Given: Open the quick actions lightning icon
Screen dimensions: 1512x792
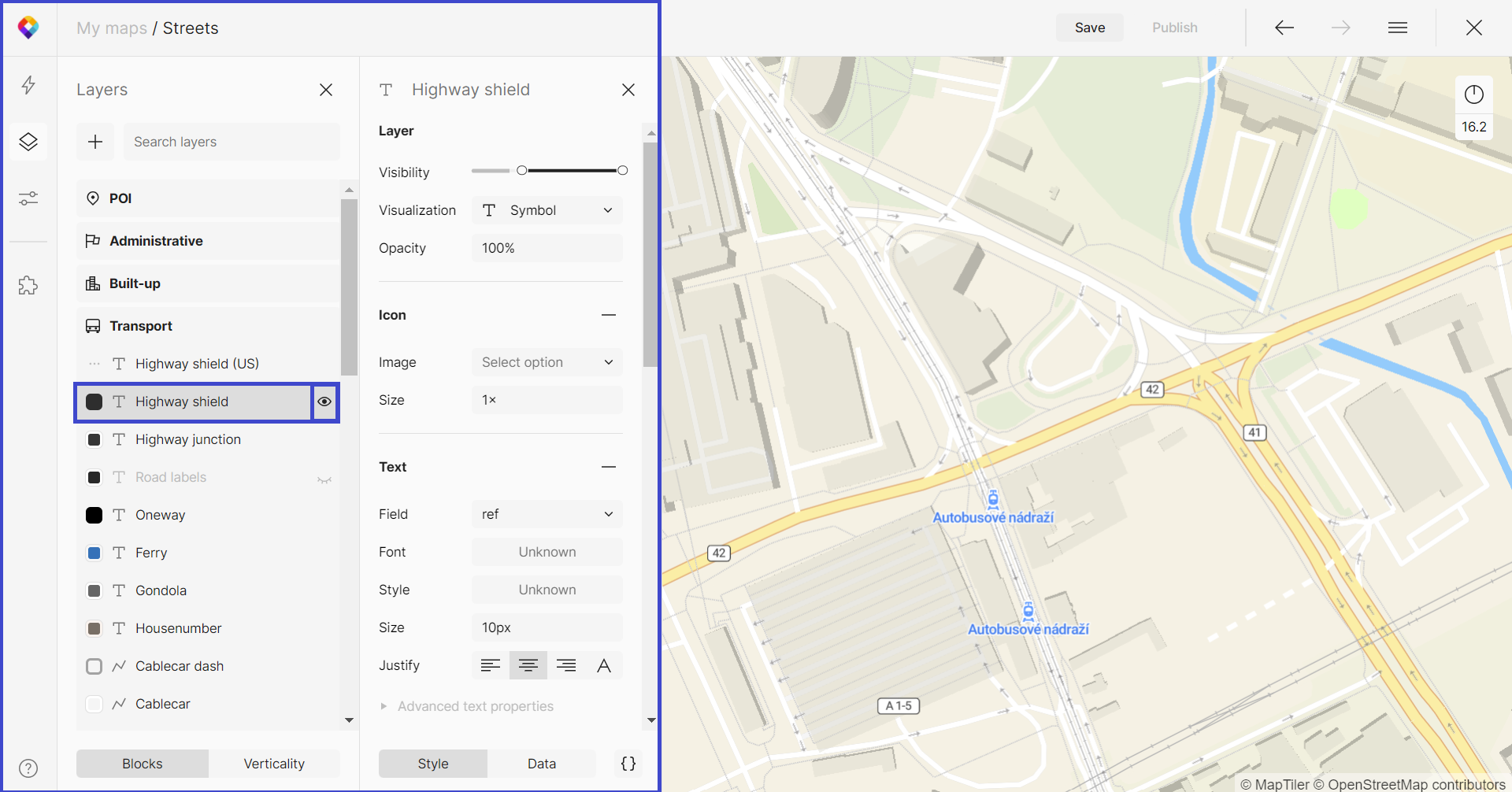Looking at the screenshot, I should tap(28, 85).
